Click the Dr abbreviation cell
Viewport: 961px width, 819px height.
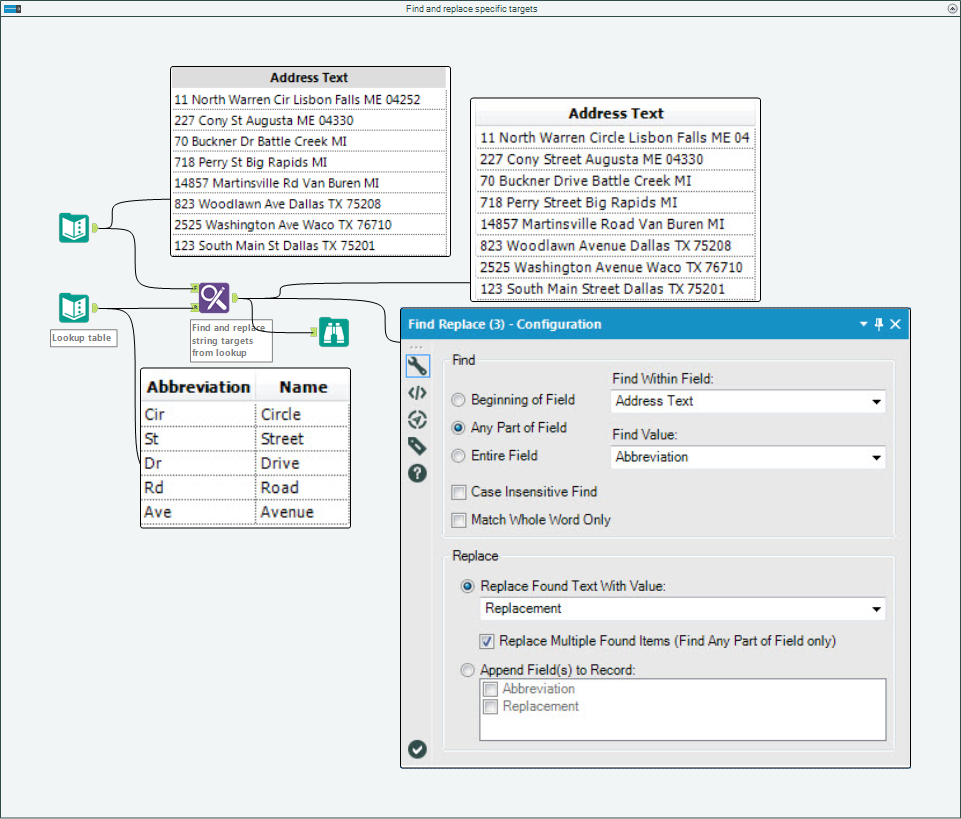click(199, 464)
